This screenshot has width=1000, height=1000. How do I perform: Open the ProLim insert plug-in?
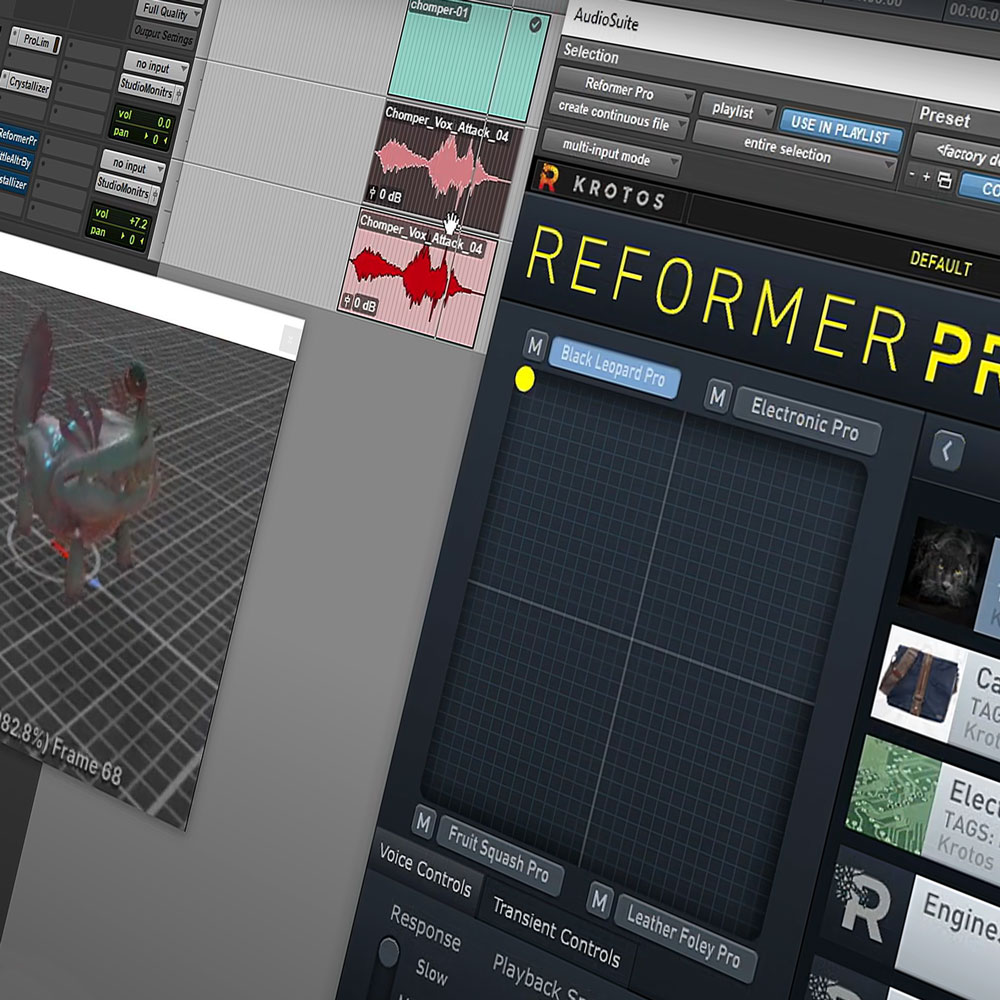click(36, 40)
